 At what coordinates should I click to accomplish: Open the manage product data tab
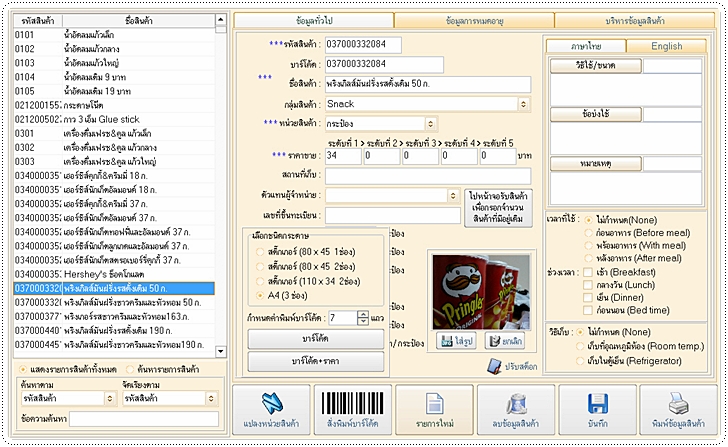coord(635,21)
